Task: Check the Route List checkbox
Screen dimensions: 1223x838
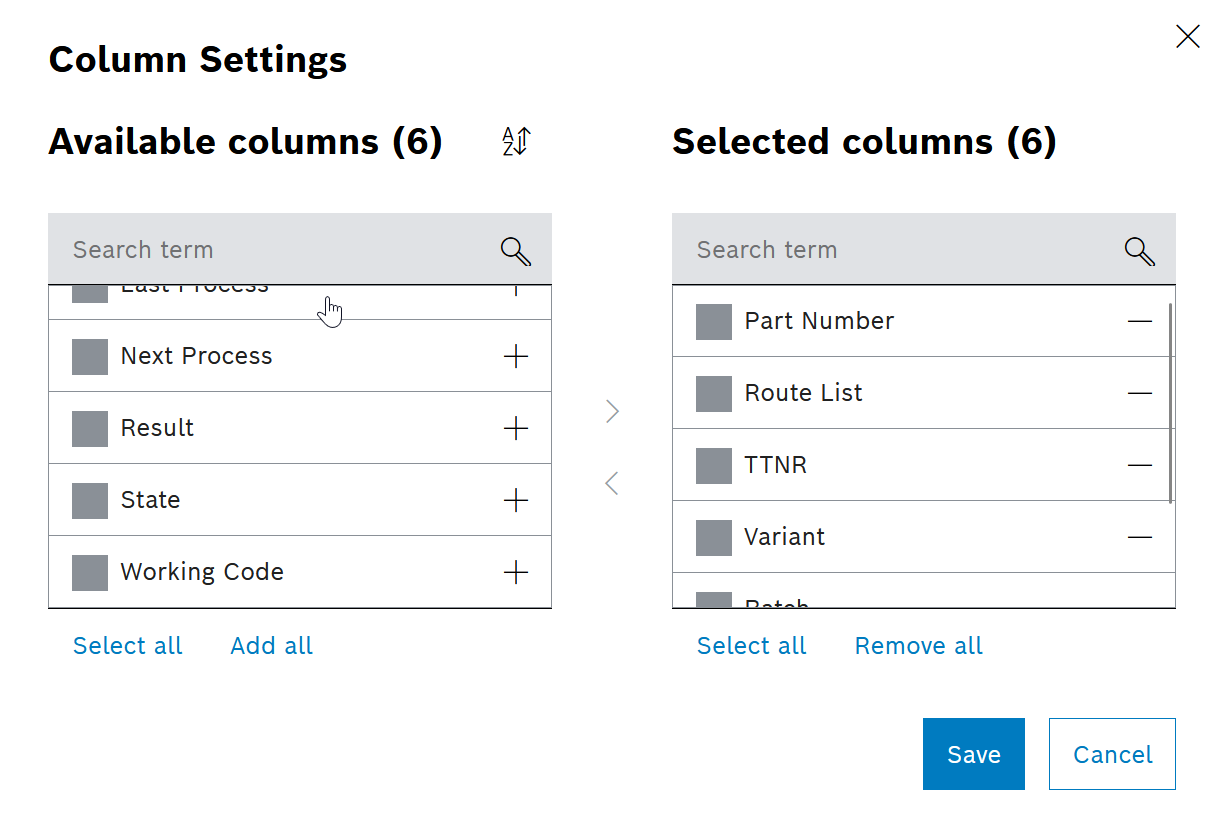Action: (713, 393)
